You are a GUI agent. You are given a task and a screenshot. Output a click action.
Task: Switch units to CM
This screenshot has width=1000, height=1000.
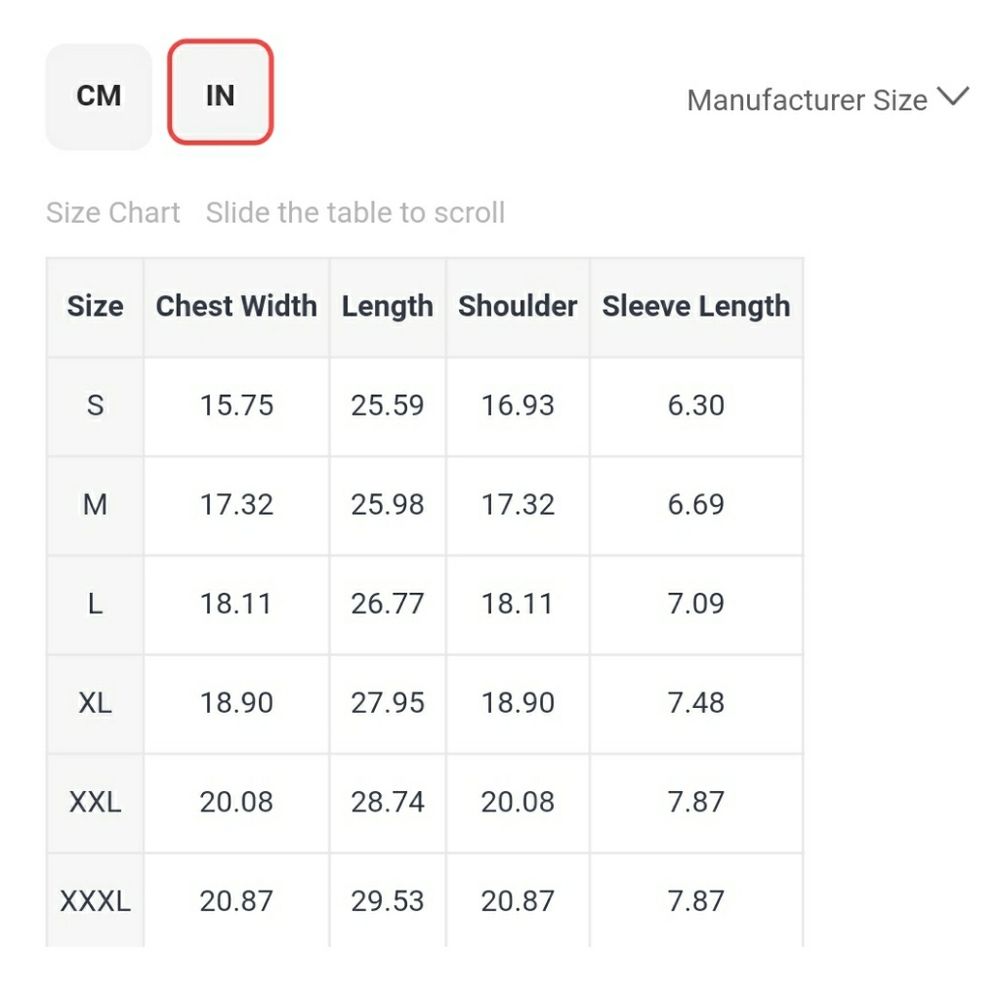point(99,96)
